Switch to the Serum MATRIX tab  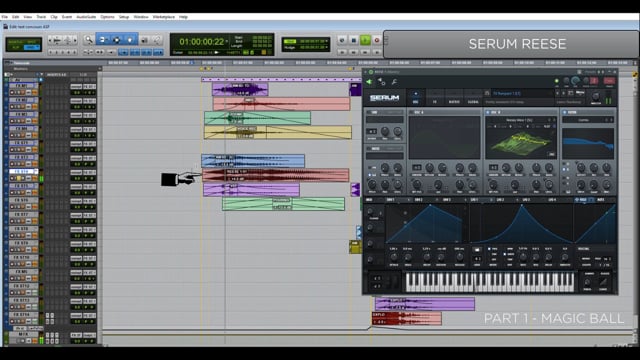(454, 97)
